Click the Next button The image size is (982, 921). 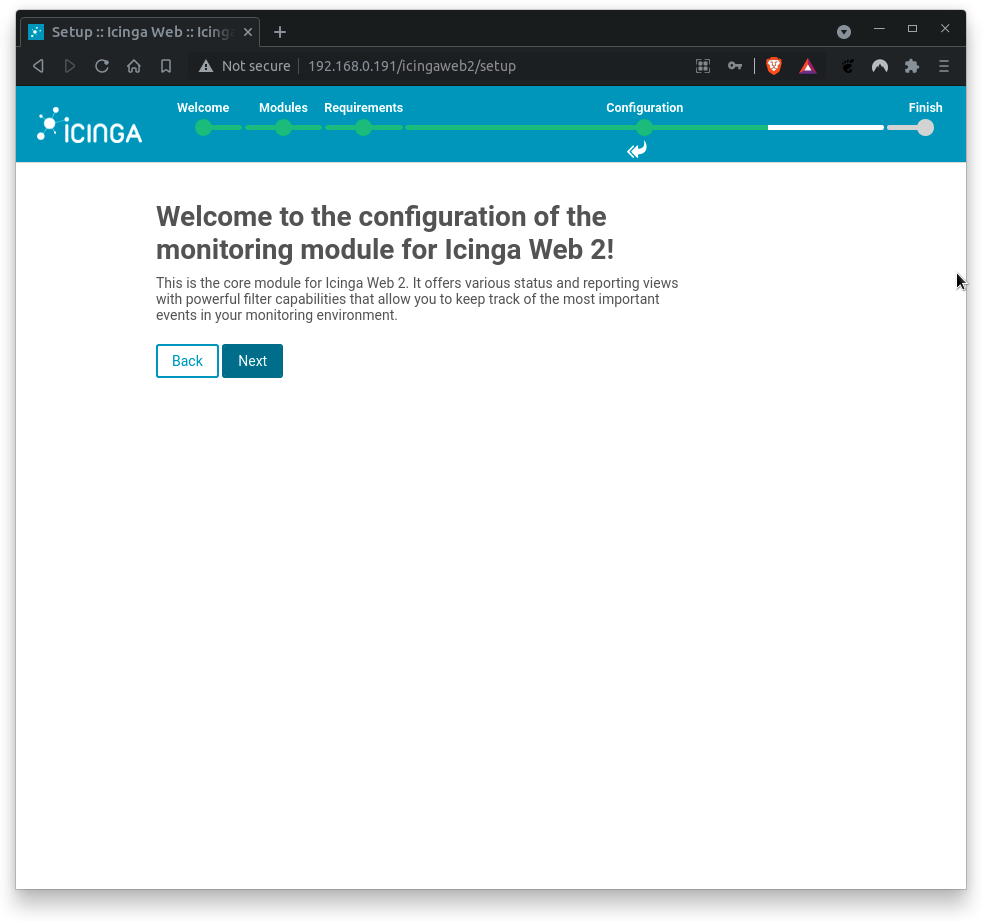coord(252,360)
